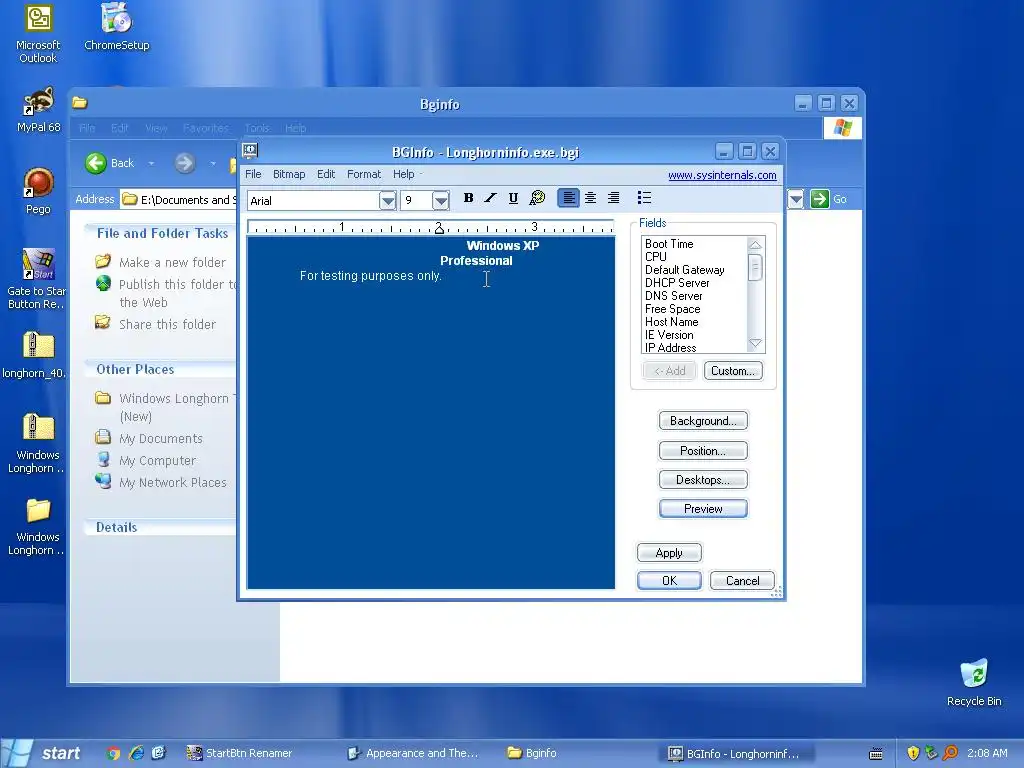Image resolution: width=1024 pixels, height=768 pixels.
Task: Click the Apply button
Action: tap(669, 553)
